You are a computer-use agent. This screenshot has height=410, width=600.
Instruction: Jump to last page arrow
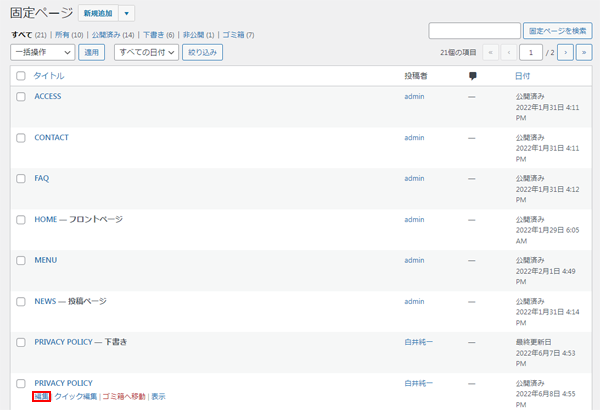point(584,52)
